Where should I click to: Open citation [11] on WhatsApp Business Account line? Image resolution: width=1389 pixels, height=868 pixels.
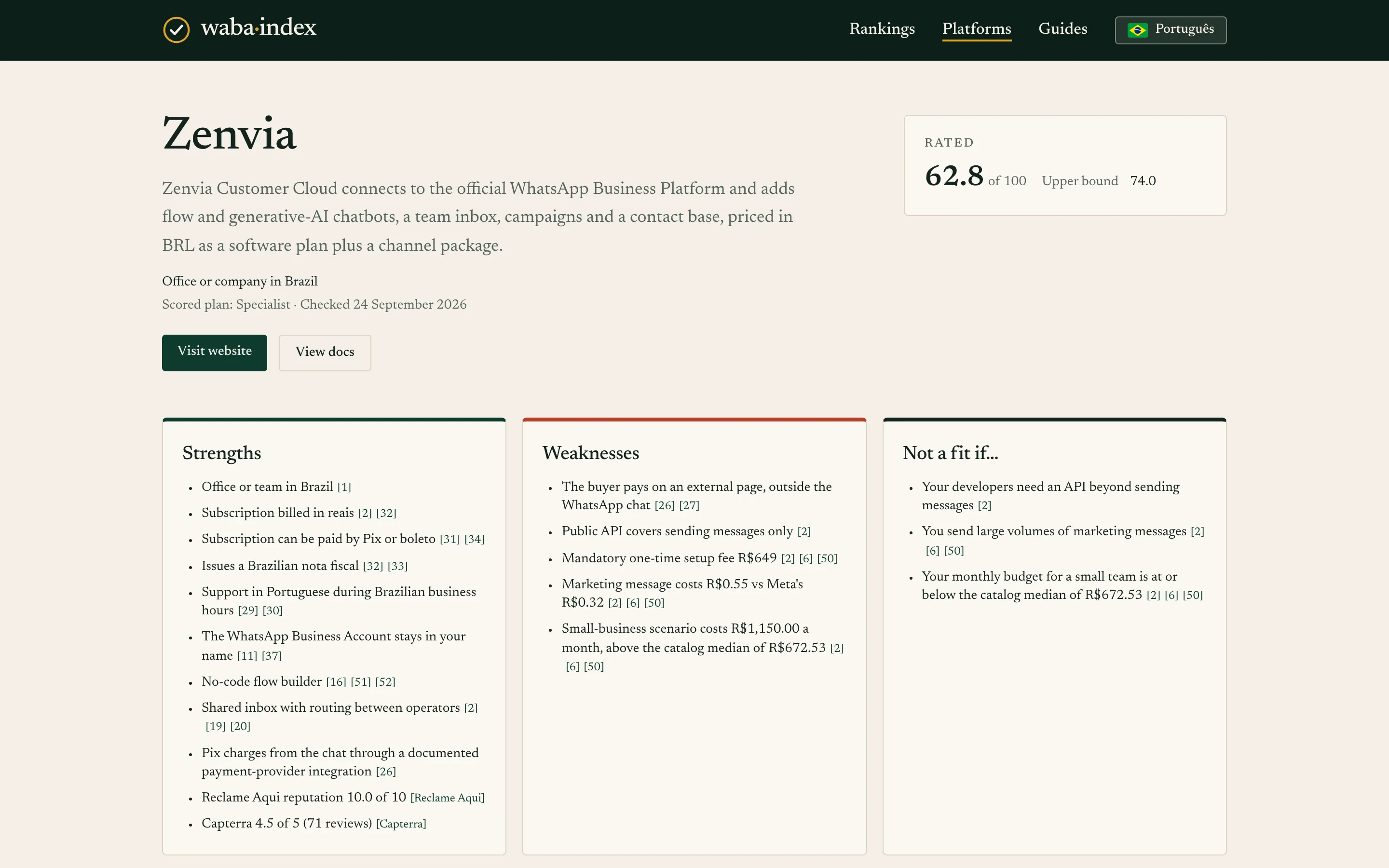tap(247, 656)
